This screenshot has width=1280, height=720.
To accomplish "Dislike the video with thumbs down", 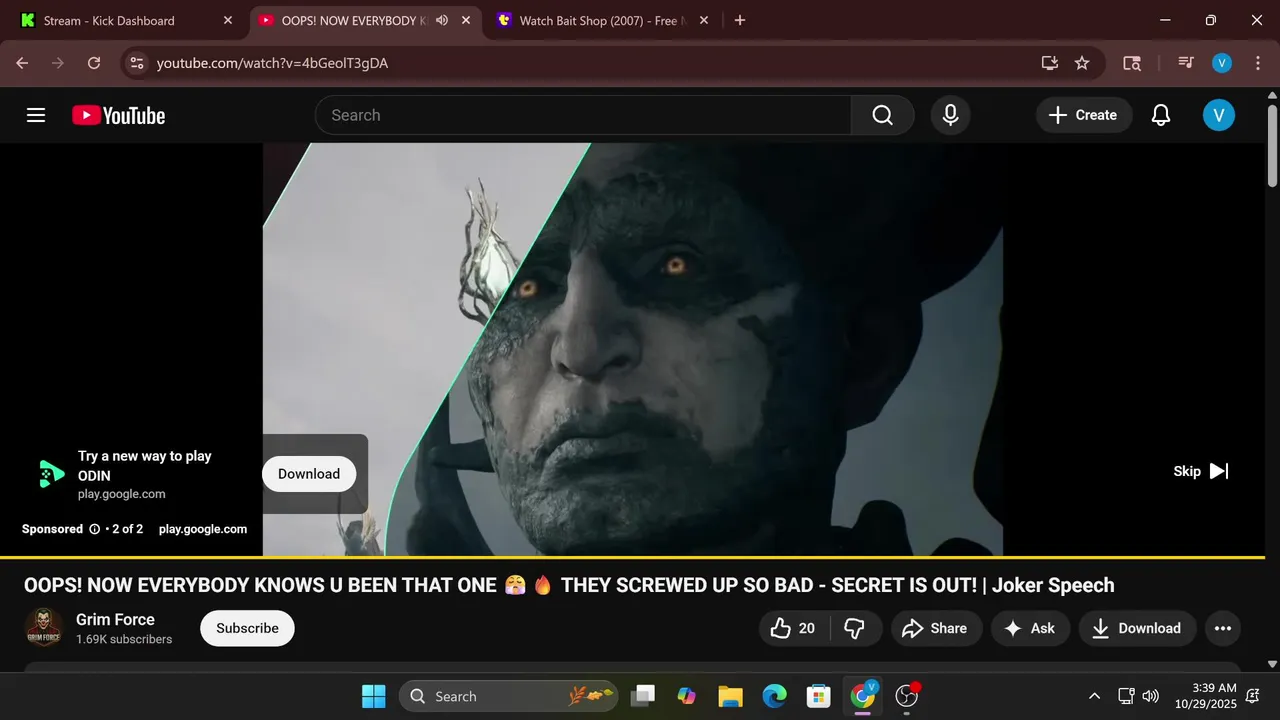I will tap(855, 628).
